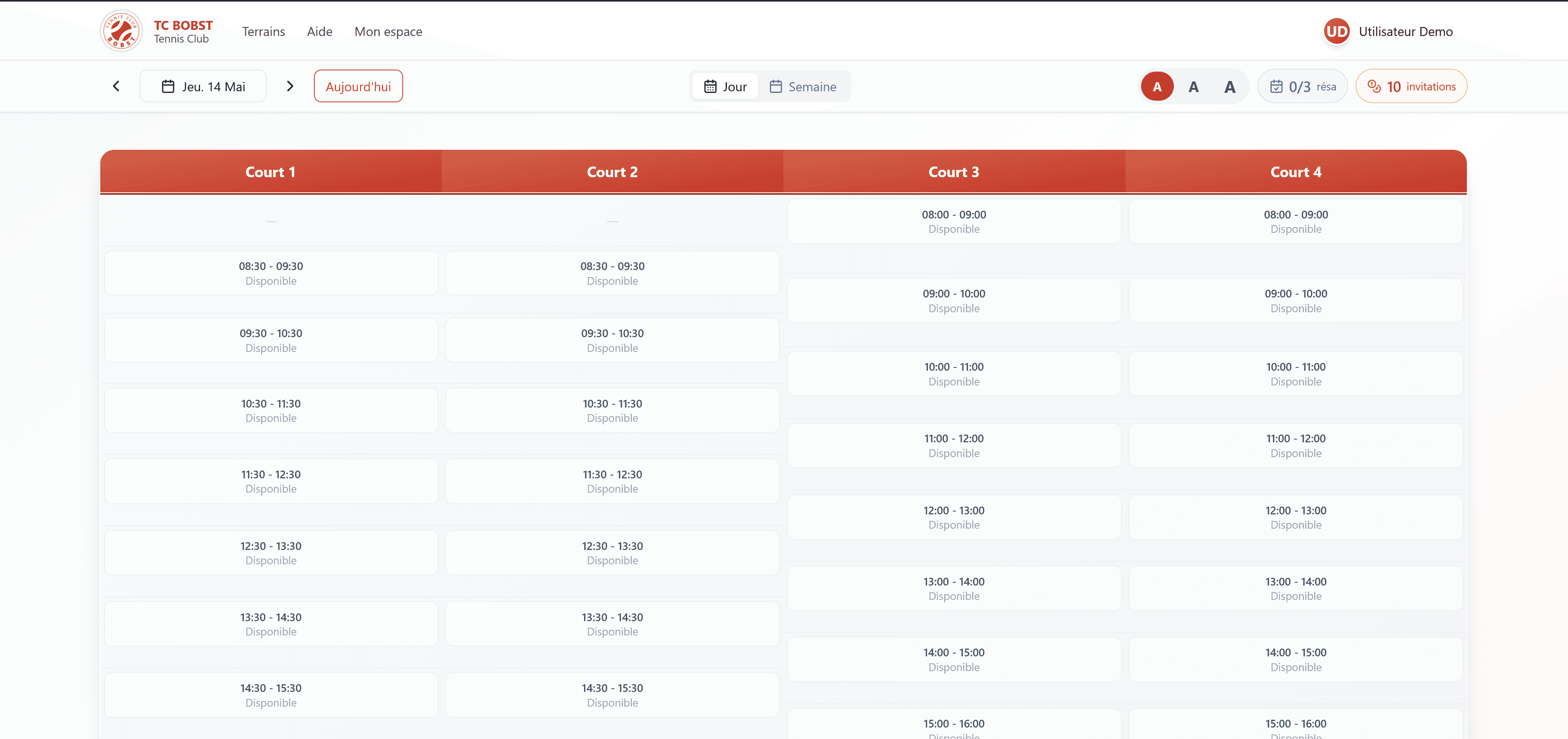Select large text size A
This screenshot has height=739, width=1568.
pos(1230,86)
